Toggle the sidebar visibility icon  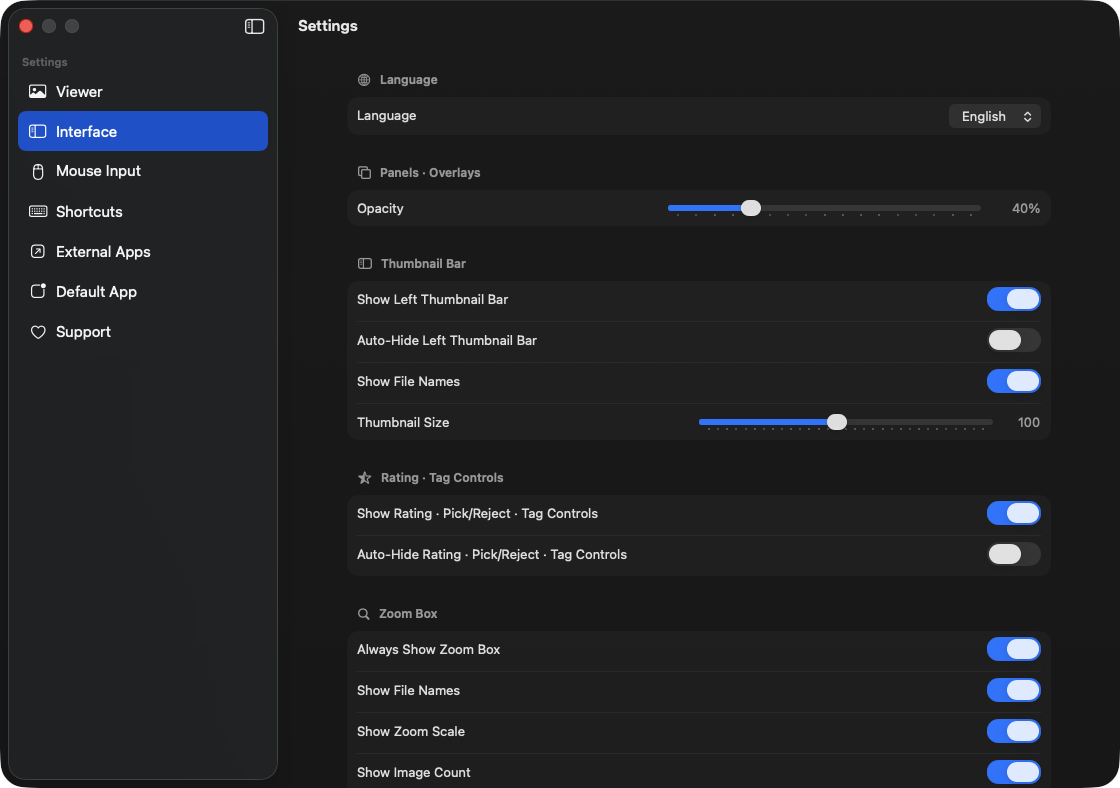(x=254, y=26)
